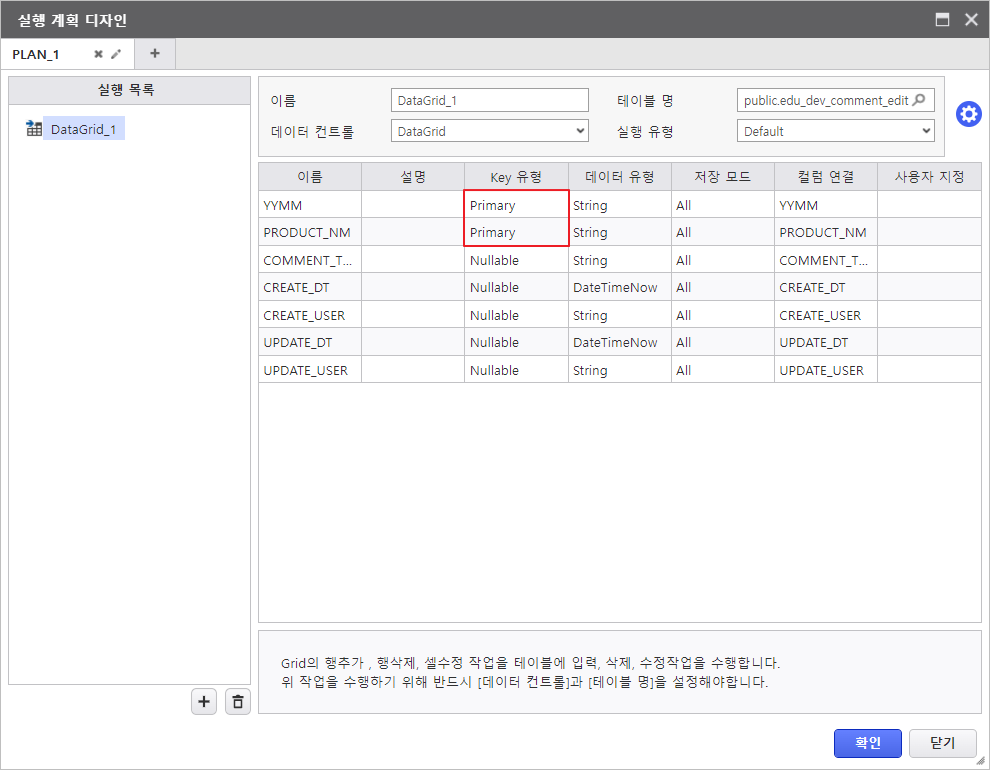Click the 실행 목록 panel header
990x770 pixels.
point(129,90)
